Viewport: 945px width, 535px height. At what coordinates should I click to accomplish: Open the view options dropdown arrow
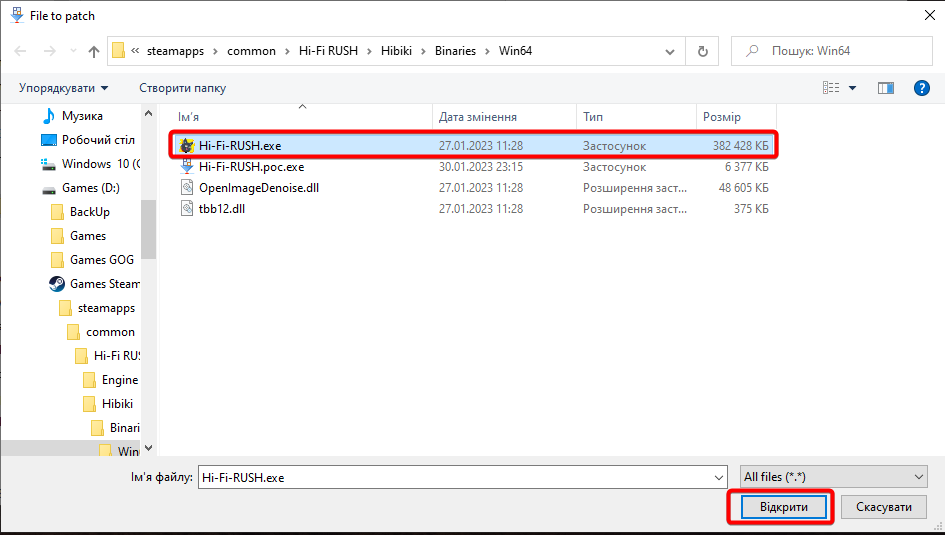(852, 88)
